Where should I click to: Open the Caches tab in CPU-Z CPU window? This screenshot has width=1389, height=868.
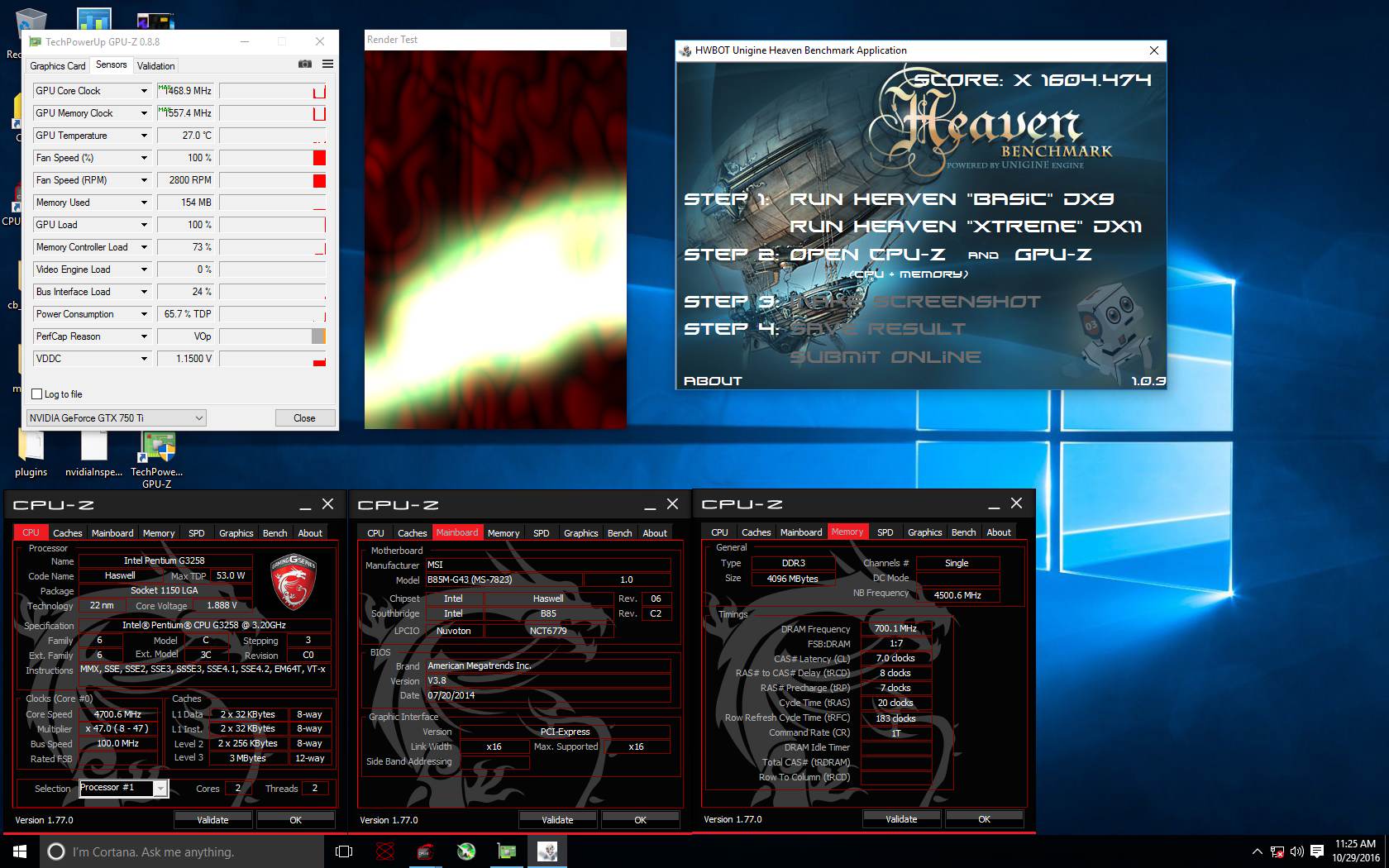(68, 533)
